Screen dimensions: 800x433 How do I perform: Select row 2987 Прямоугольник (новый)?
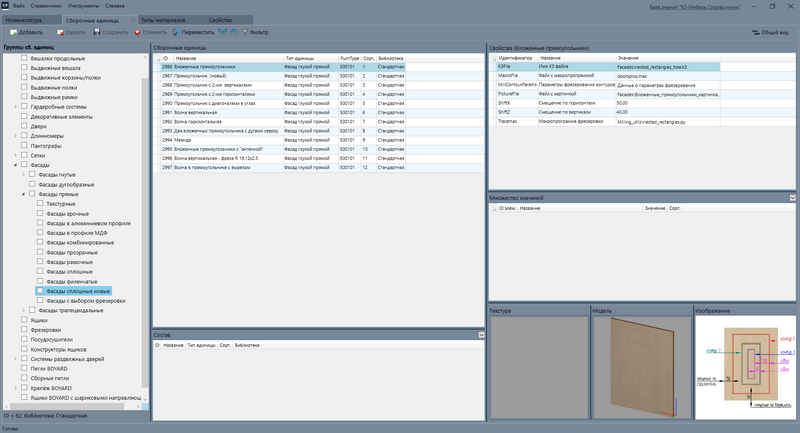point(319,76)
